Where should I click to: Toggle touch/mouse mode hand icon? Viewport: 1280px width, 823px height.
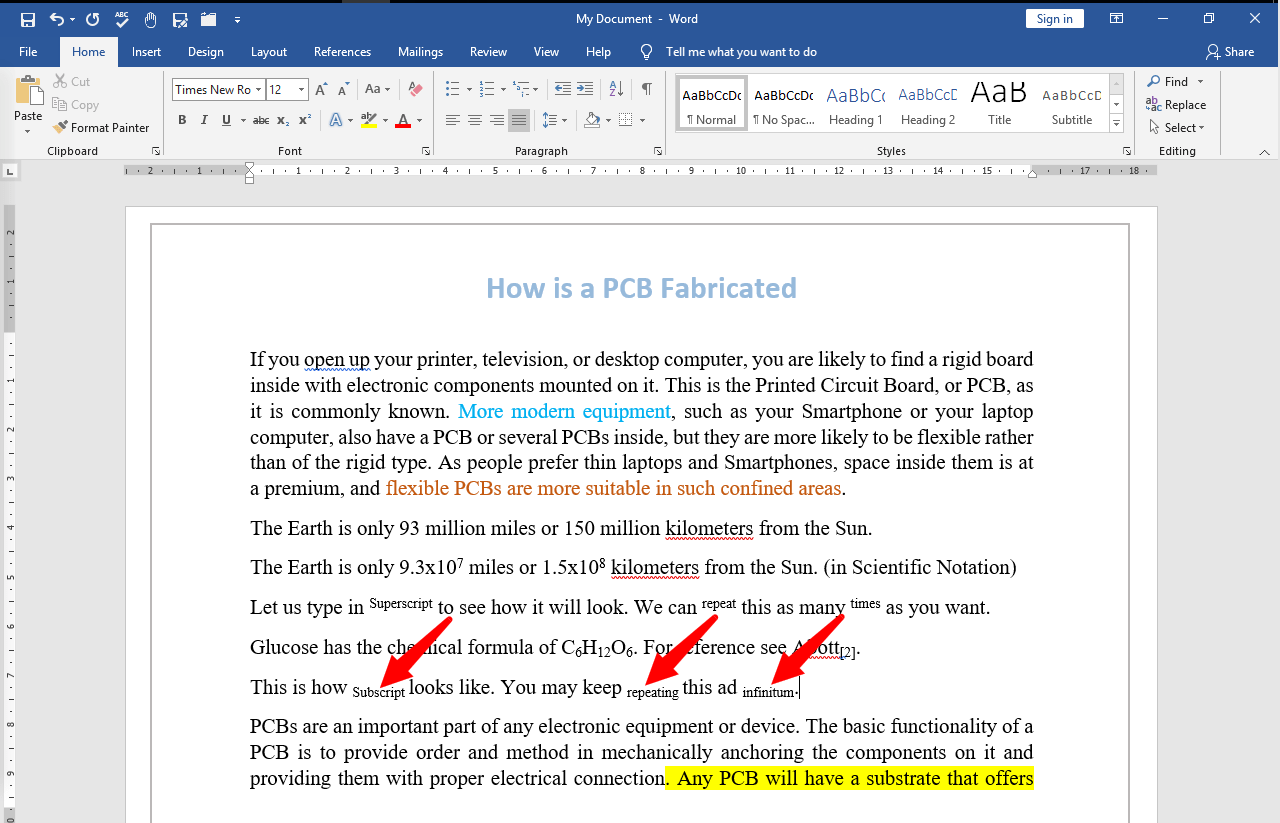click(x=151, y=19)
